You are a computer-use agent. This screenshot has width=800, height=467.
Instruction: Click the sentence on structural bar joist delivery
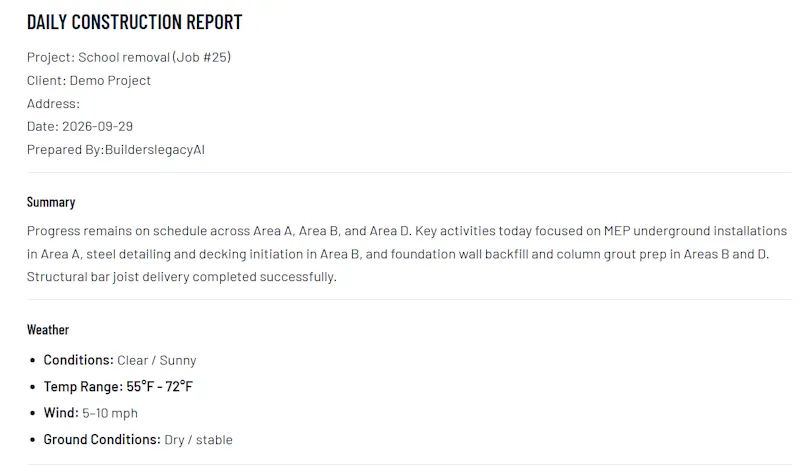point(182,277)
